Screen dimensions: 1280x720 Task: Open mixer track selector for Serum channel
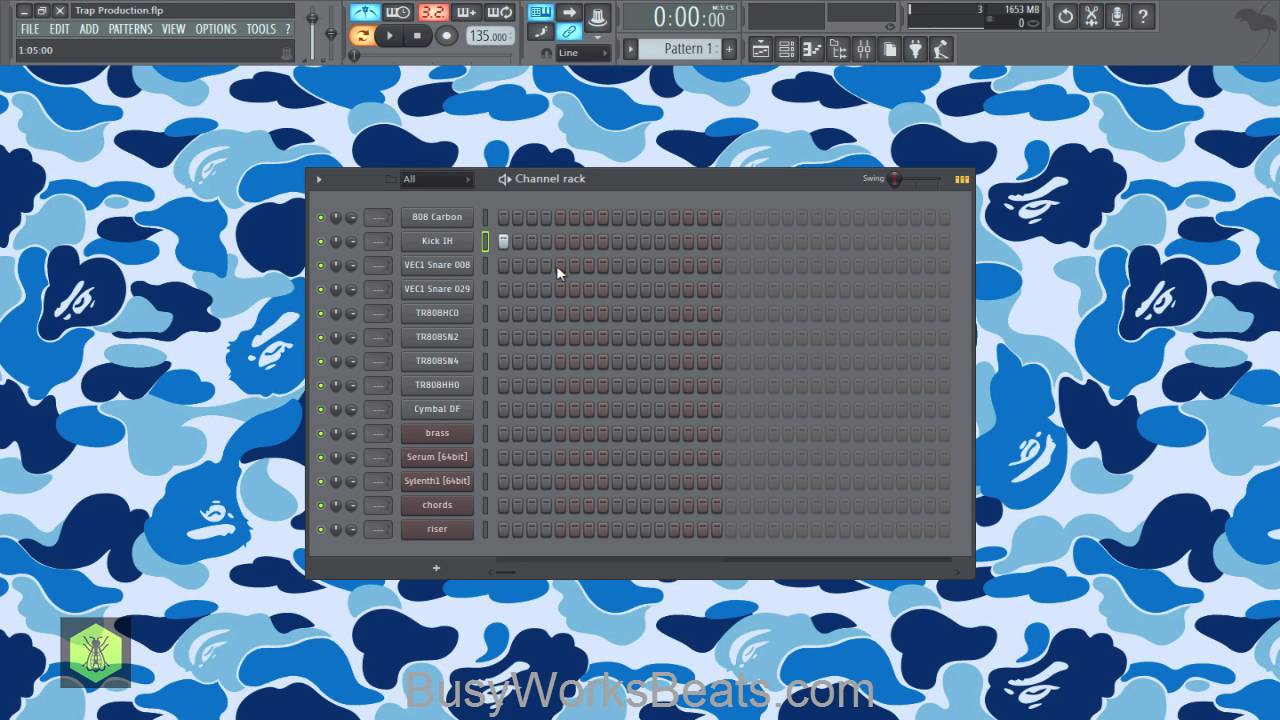point(377,457)
